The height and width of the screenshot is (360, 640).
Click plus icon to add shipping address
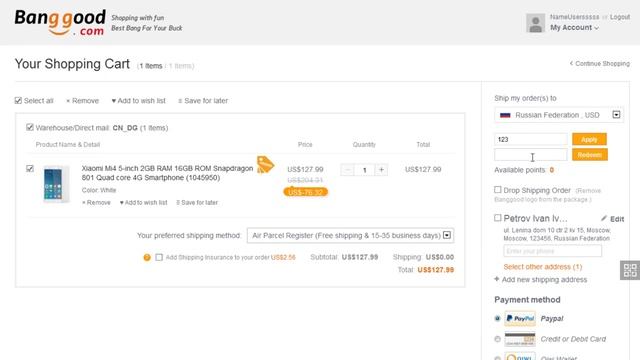(x=497, y=279)
